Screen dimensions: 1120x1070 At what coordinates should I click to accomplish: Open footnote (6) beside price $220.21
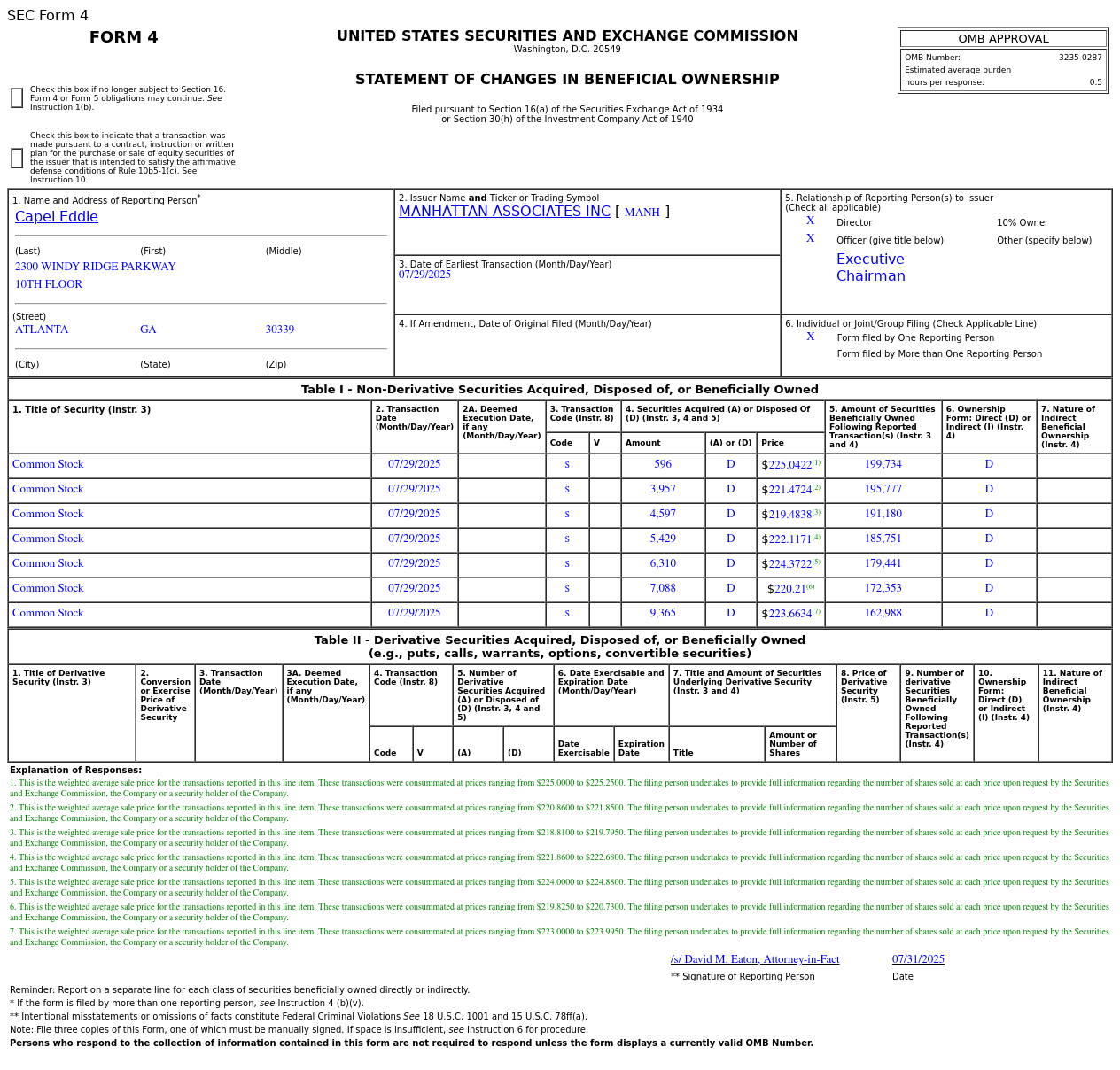[810, 587]
